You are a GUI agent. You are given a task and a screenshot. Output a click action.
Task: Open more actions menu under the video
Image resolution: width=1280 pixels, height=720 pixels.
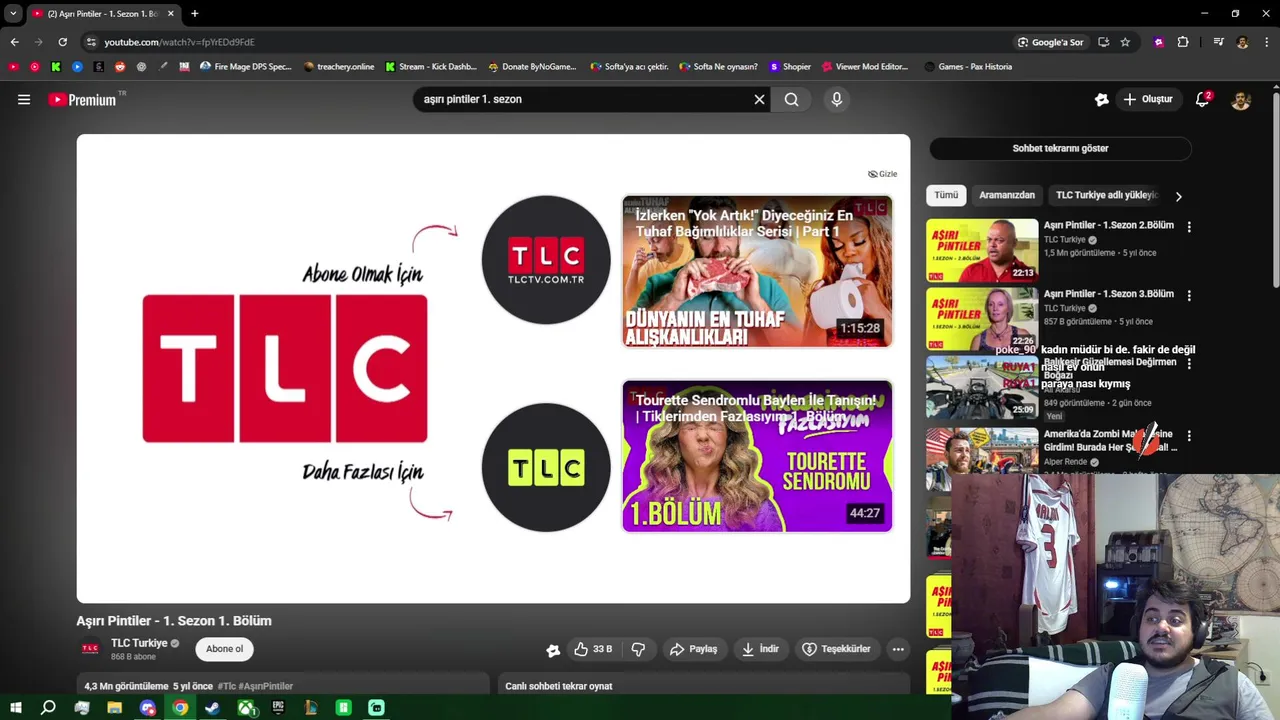pos(898,649)
